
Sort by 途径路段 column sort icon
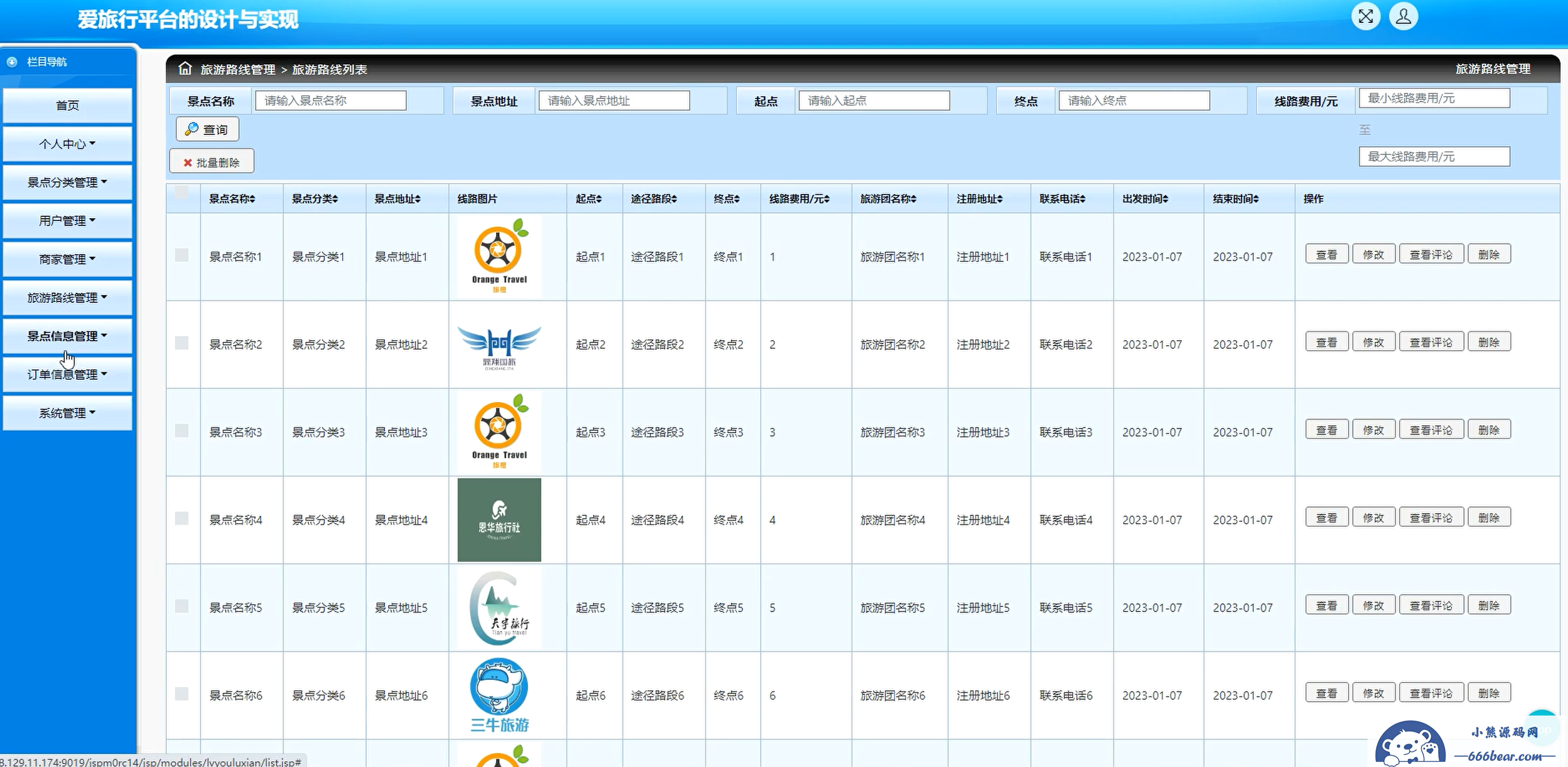pyautogui.click(x=674, y=199)
